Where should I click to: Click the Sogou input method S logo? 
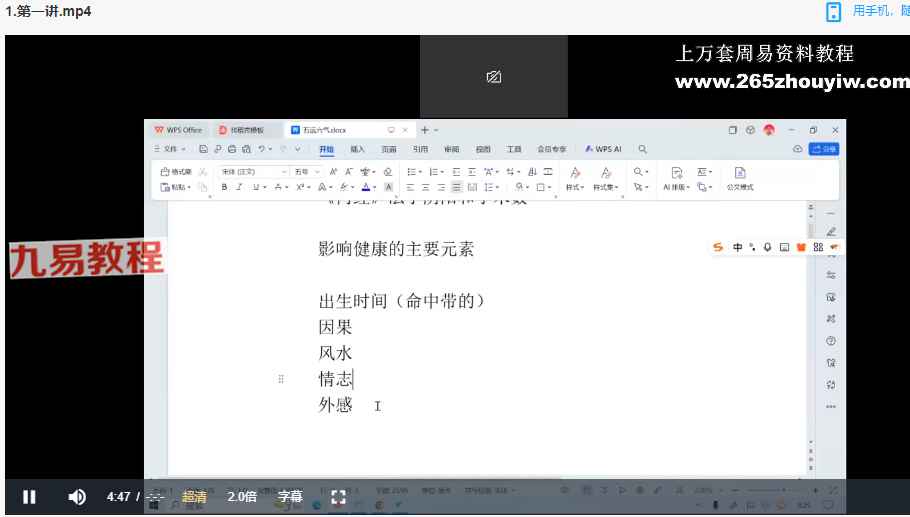(x=718, y=247)
